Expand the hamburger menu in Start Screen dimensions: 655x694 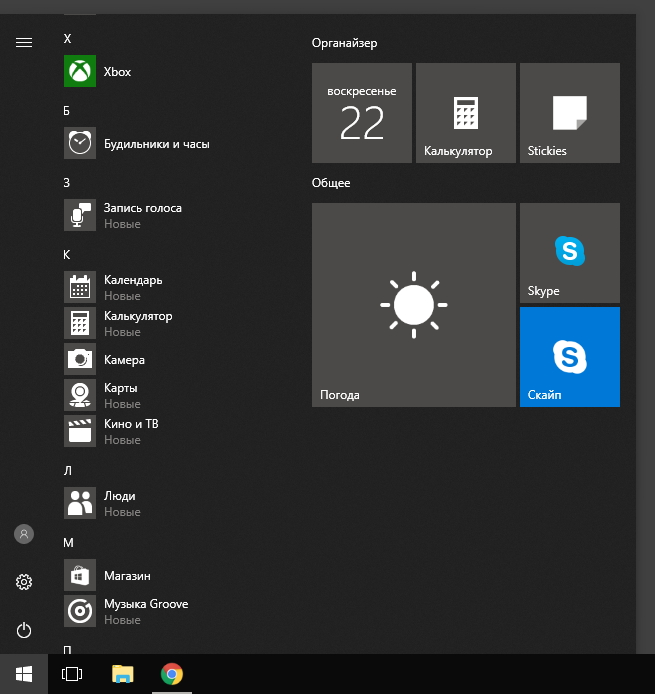click(24, 42)
